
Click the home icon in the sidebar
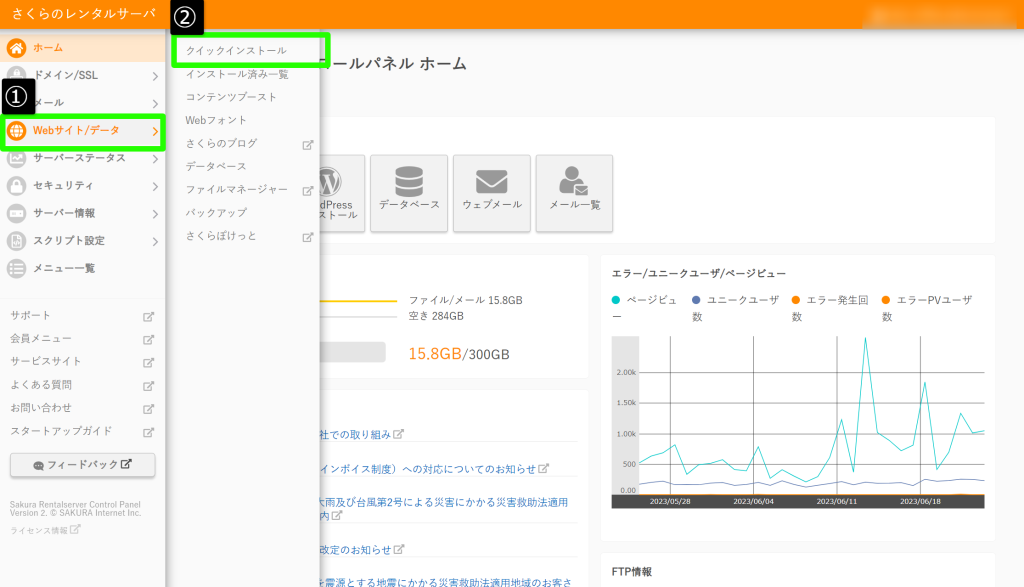tap(16, 48)
